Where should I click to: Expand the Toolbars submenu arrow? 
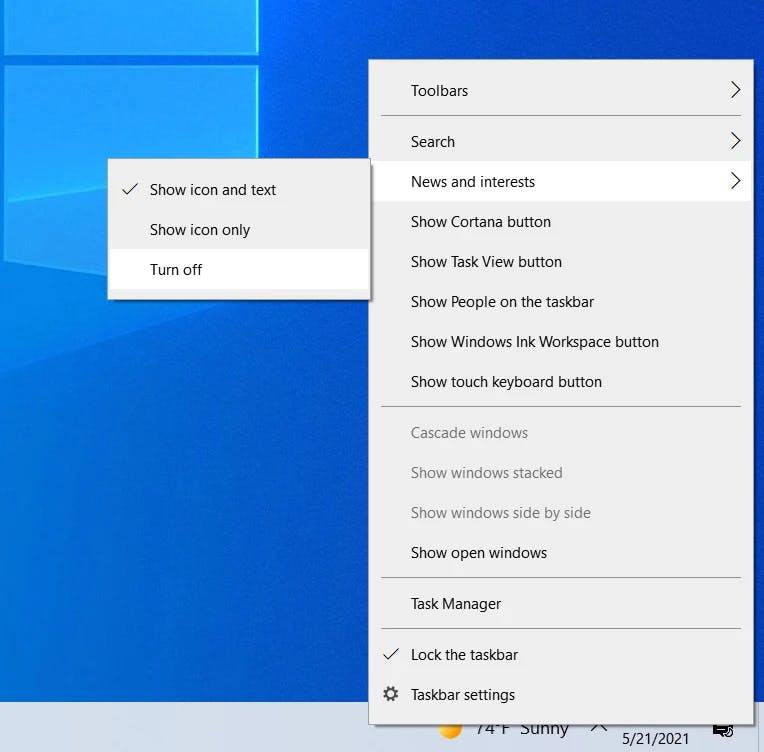click(x=735, y=90)
